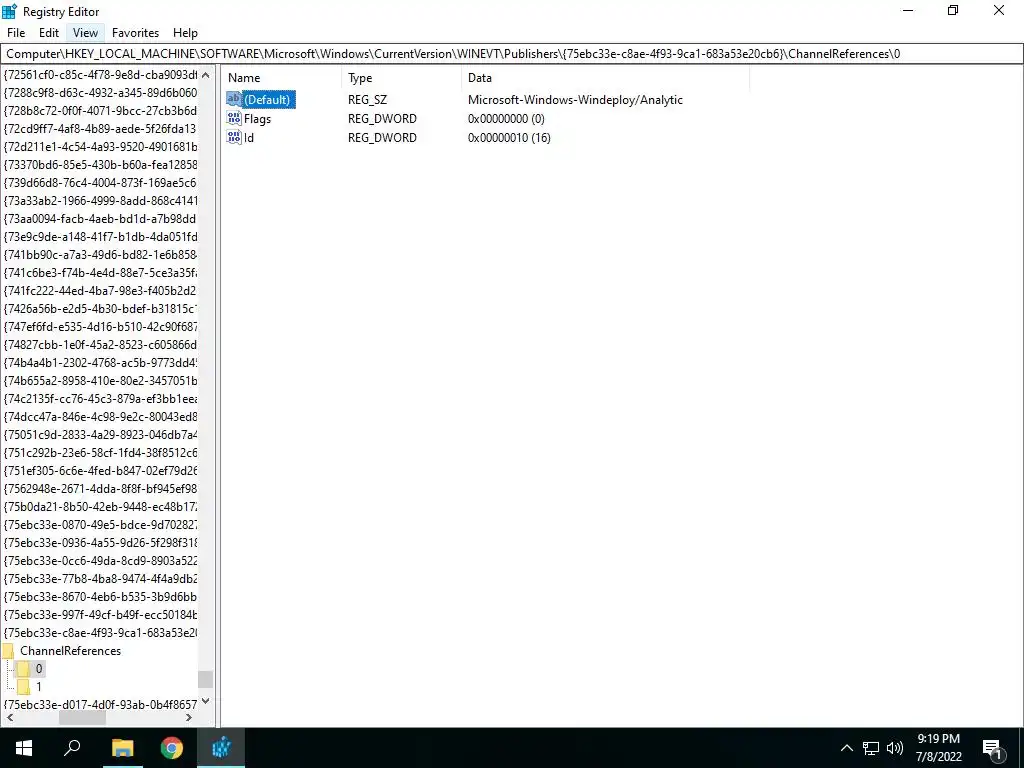Click the Registry Editor taskbar icon
The image size is (1024, 768).
pyautogui.click(x=221, y=748)
